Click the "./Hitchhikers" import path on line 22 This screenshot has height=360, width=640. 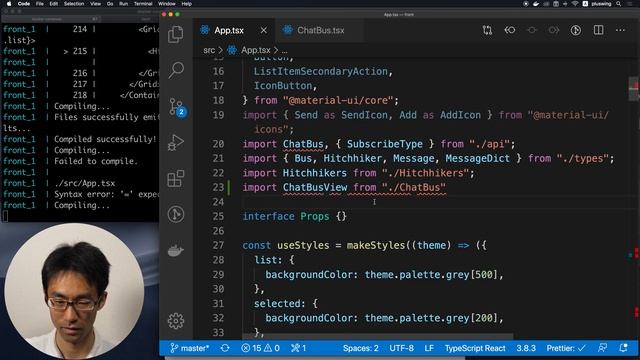[x=425, y=173]
